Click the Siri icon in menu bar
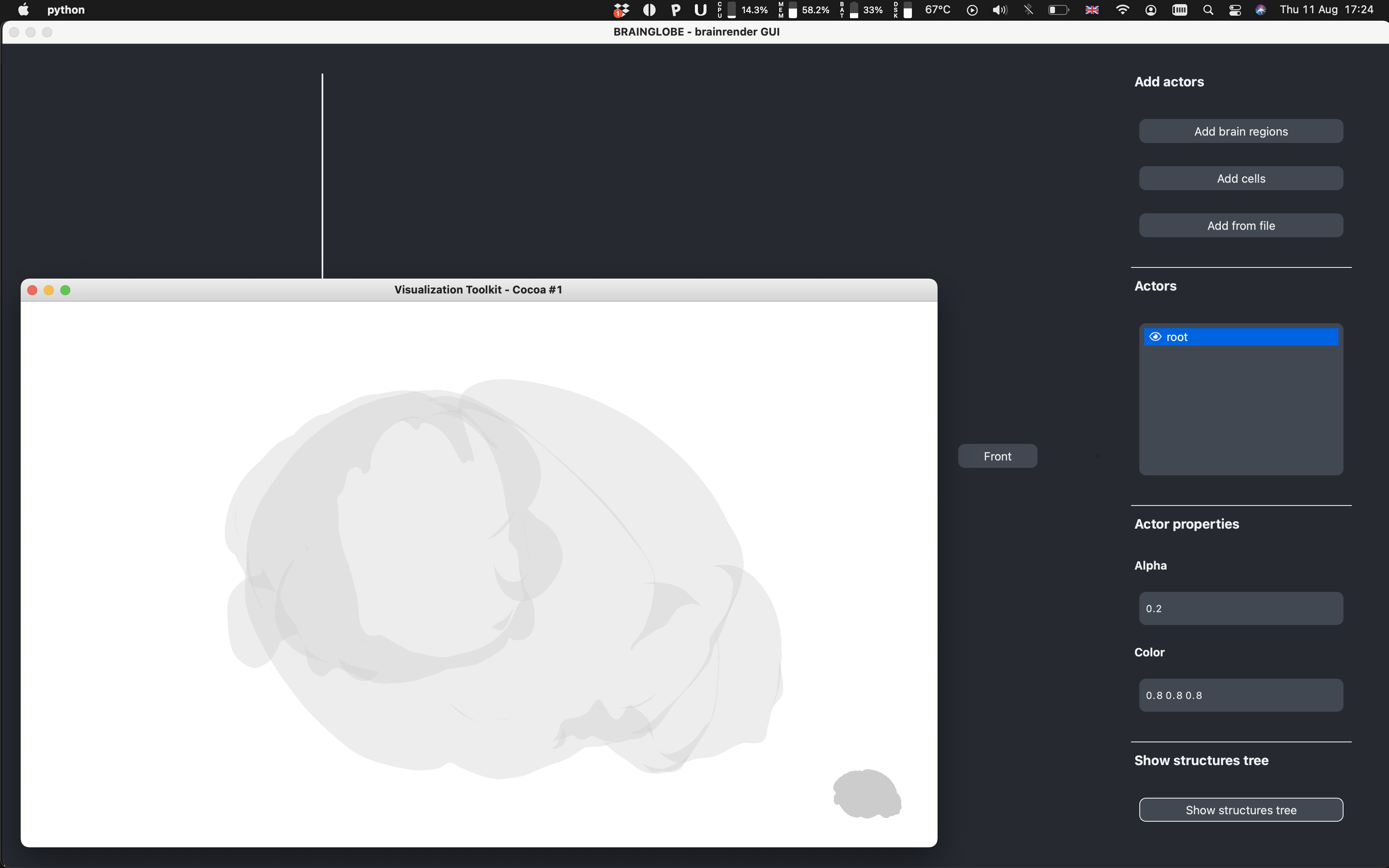This screenshot has width=1389, height=868. [1260, 10]
